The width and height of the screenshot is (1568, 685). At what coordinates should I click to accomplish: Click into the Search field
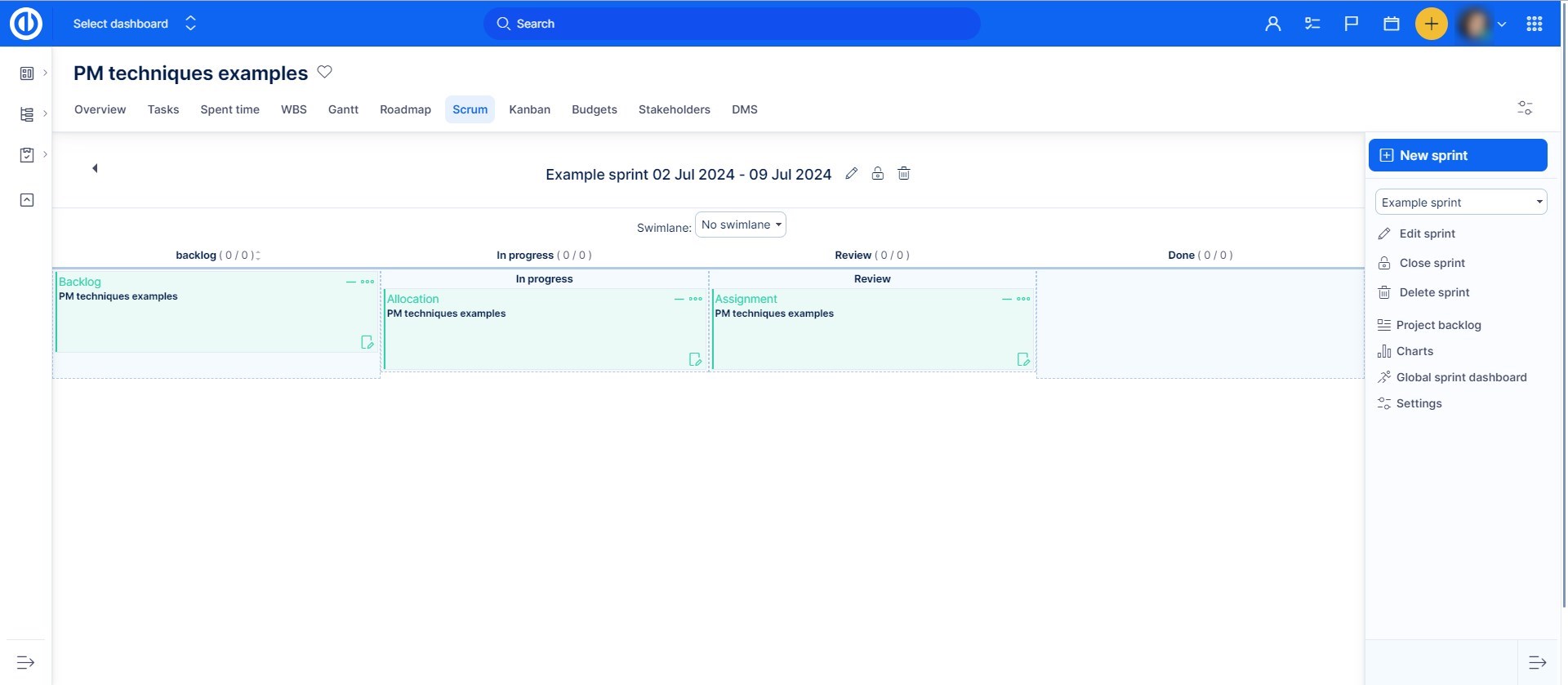click(731, 24)
